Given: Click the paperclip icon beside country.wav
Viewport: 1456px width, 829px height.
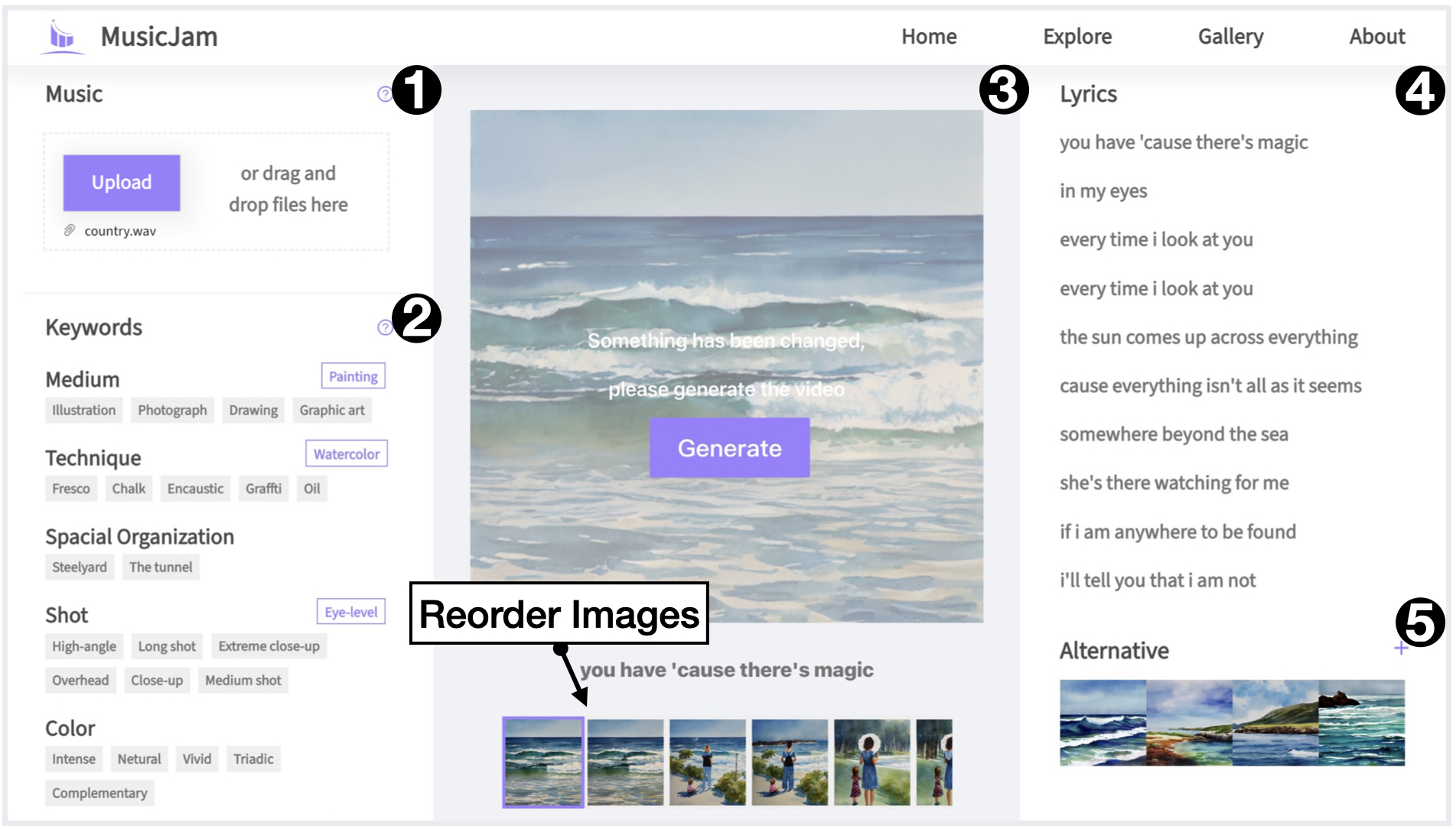Looking at the screenshot, I should 70,230.
